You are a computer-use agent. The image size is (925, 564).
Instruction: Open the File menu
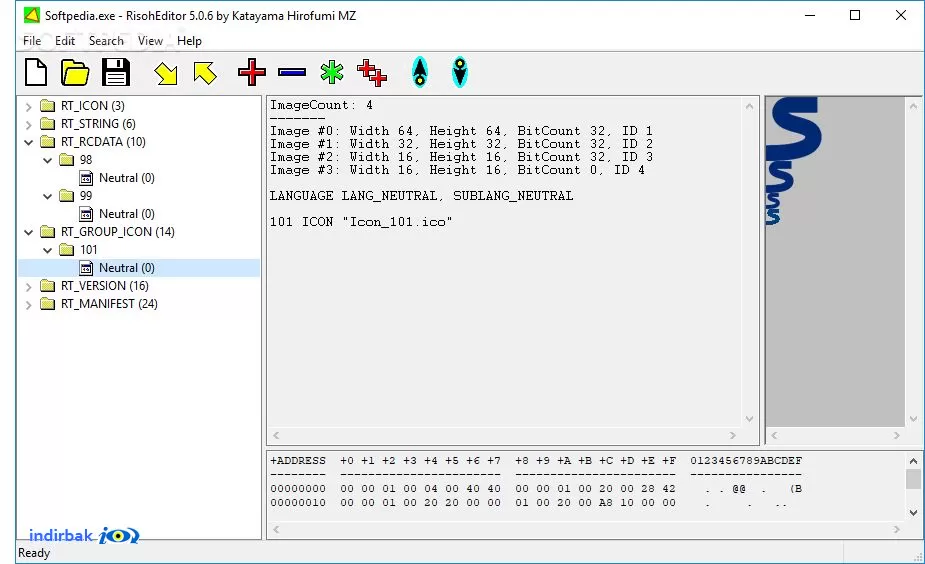32,41
